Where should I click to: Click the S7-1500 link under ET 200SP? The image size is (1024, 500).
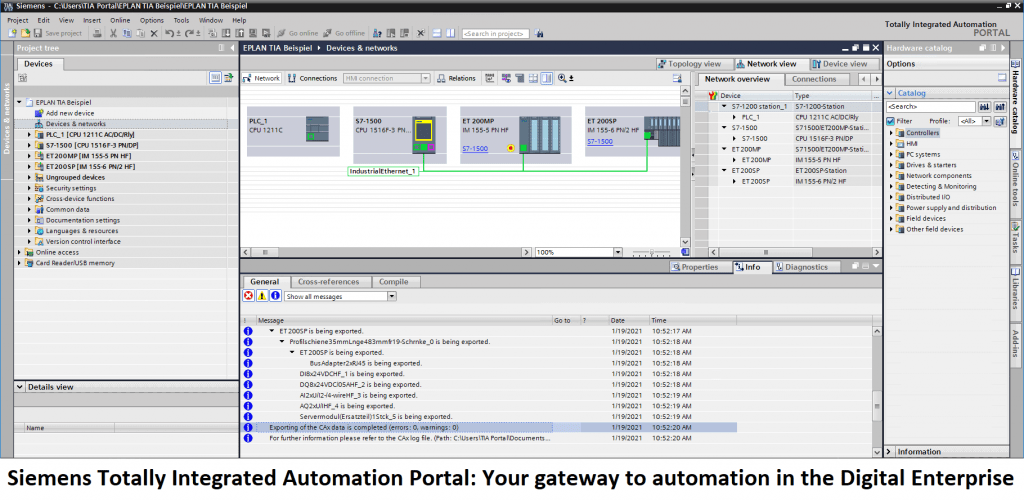[x=600, y=142]
